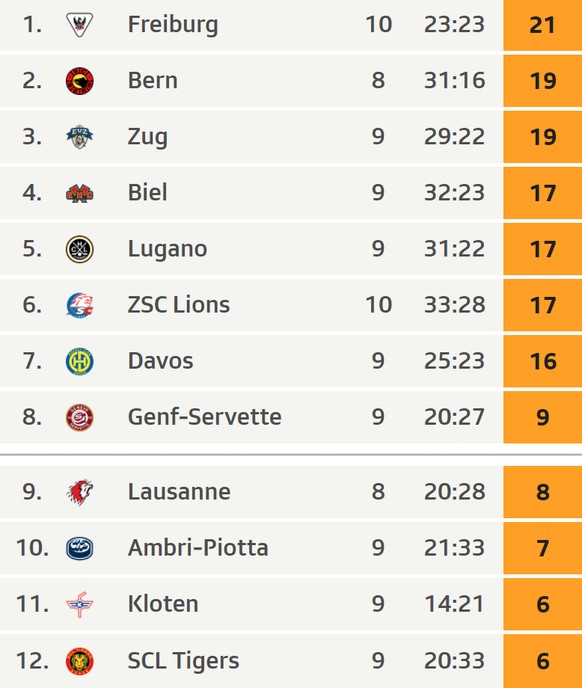Select the Zug EVZ logo

coord(79,137)
